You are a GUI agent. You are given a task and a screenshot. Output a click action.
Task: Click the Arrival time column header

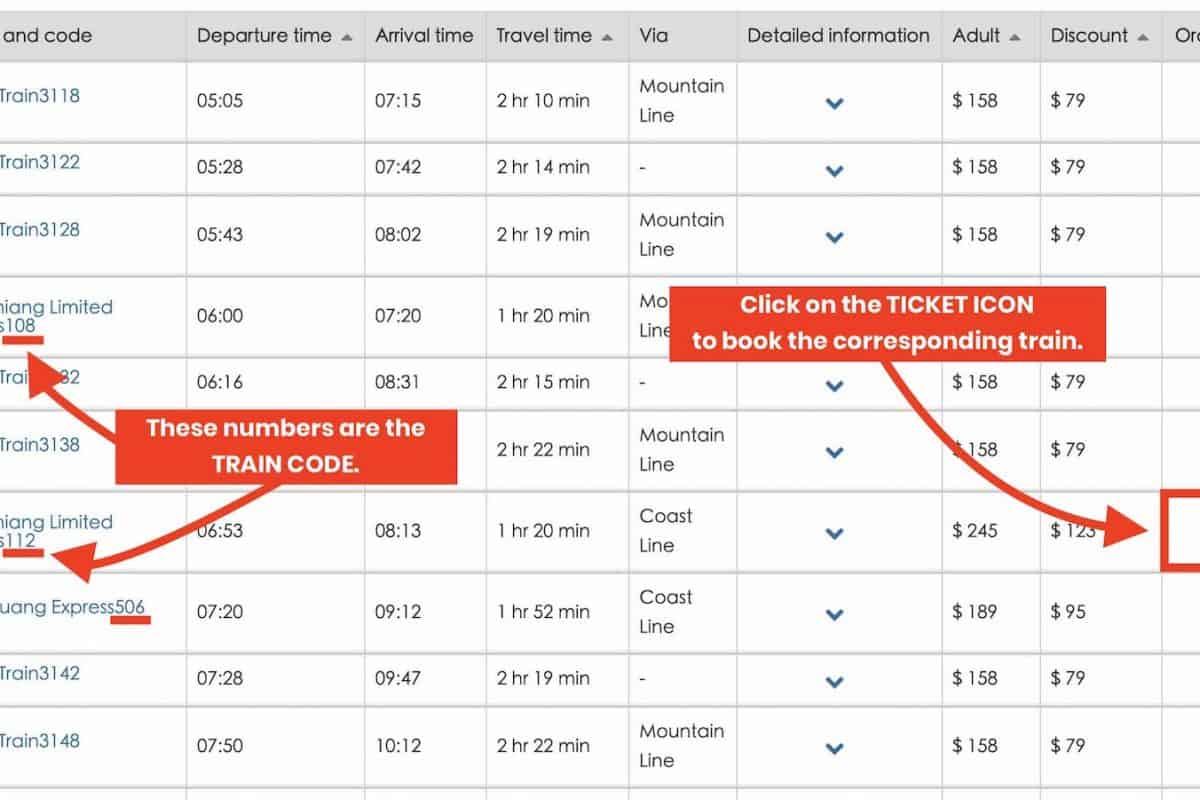point(424,36)
